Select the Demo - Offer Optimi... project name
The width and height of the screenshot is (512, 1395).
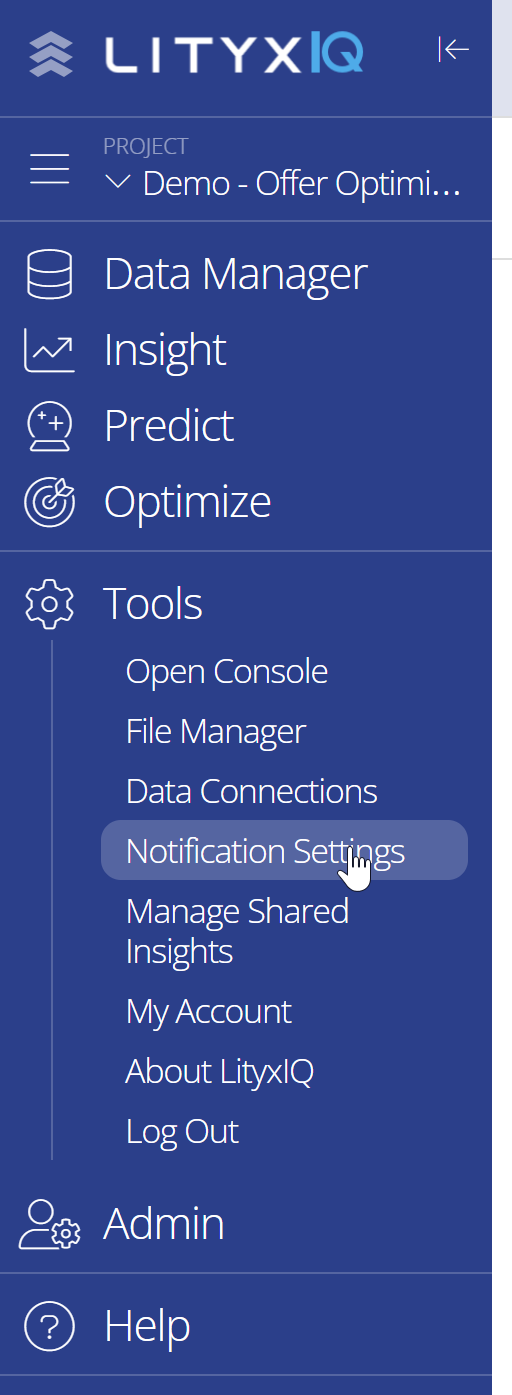302,184
